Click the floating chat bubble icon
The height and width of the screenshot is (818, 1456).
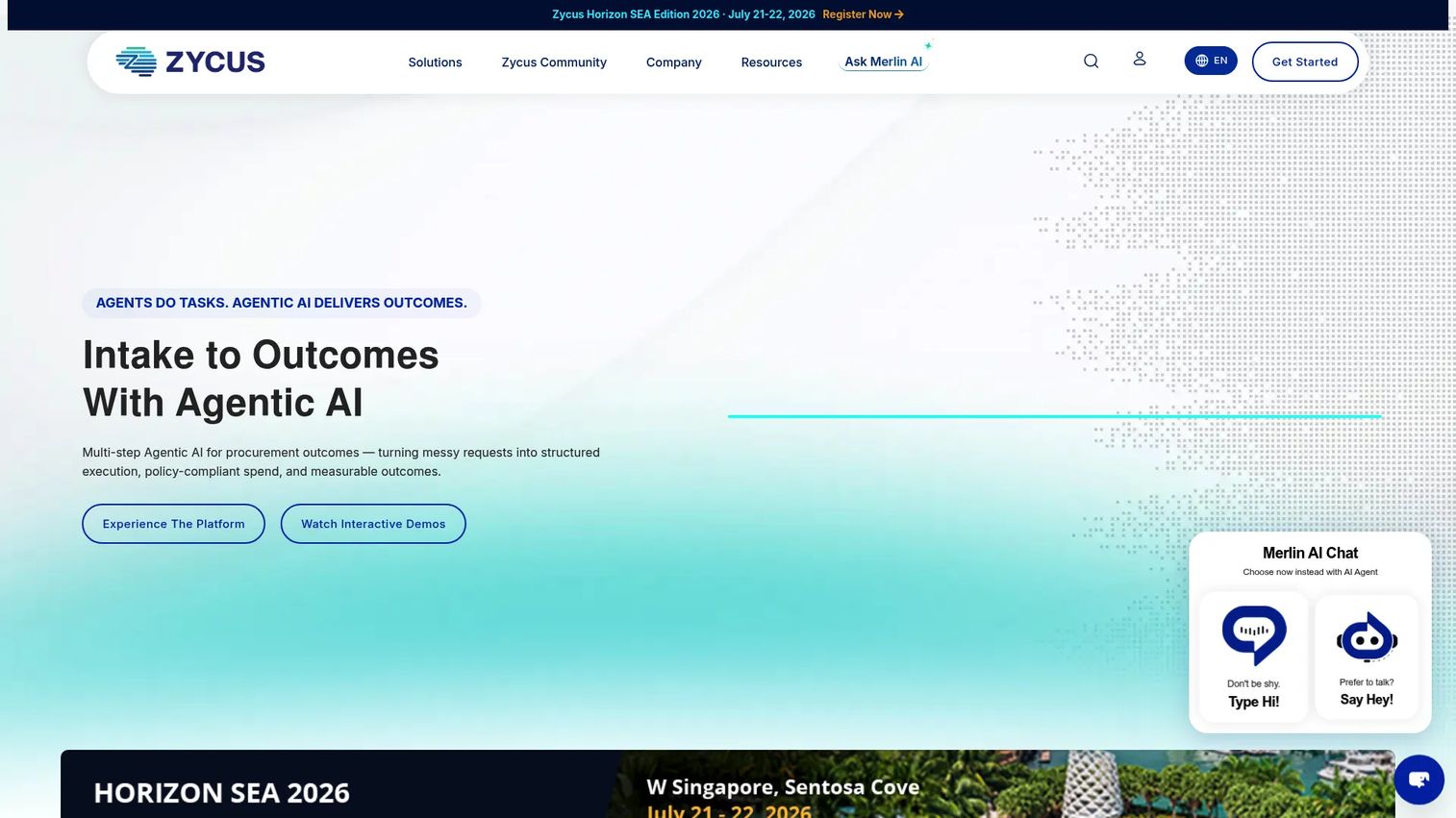[x=1418, y=780]
